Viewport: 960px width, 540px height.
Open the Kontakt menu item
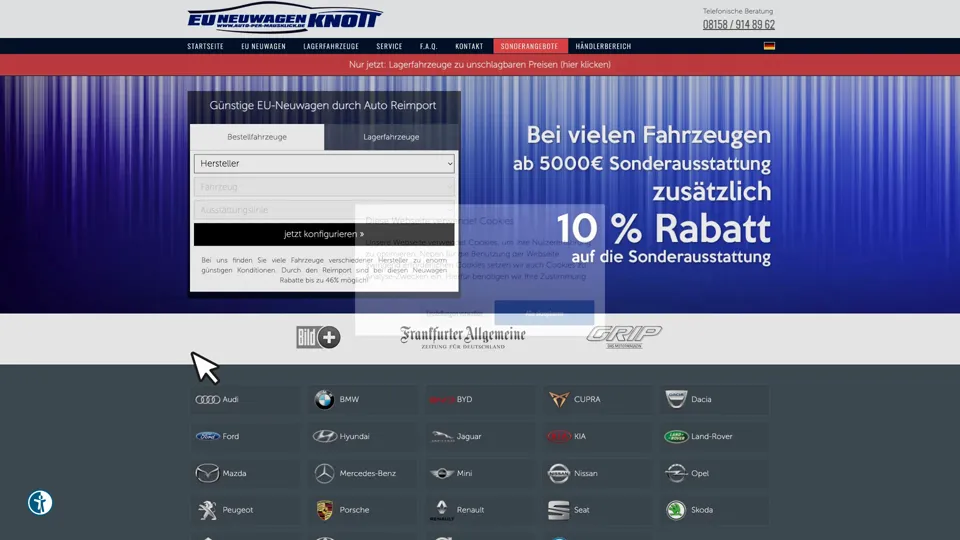(x=469, y=46)
